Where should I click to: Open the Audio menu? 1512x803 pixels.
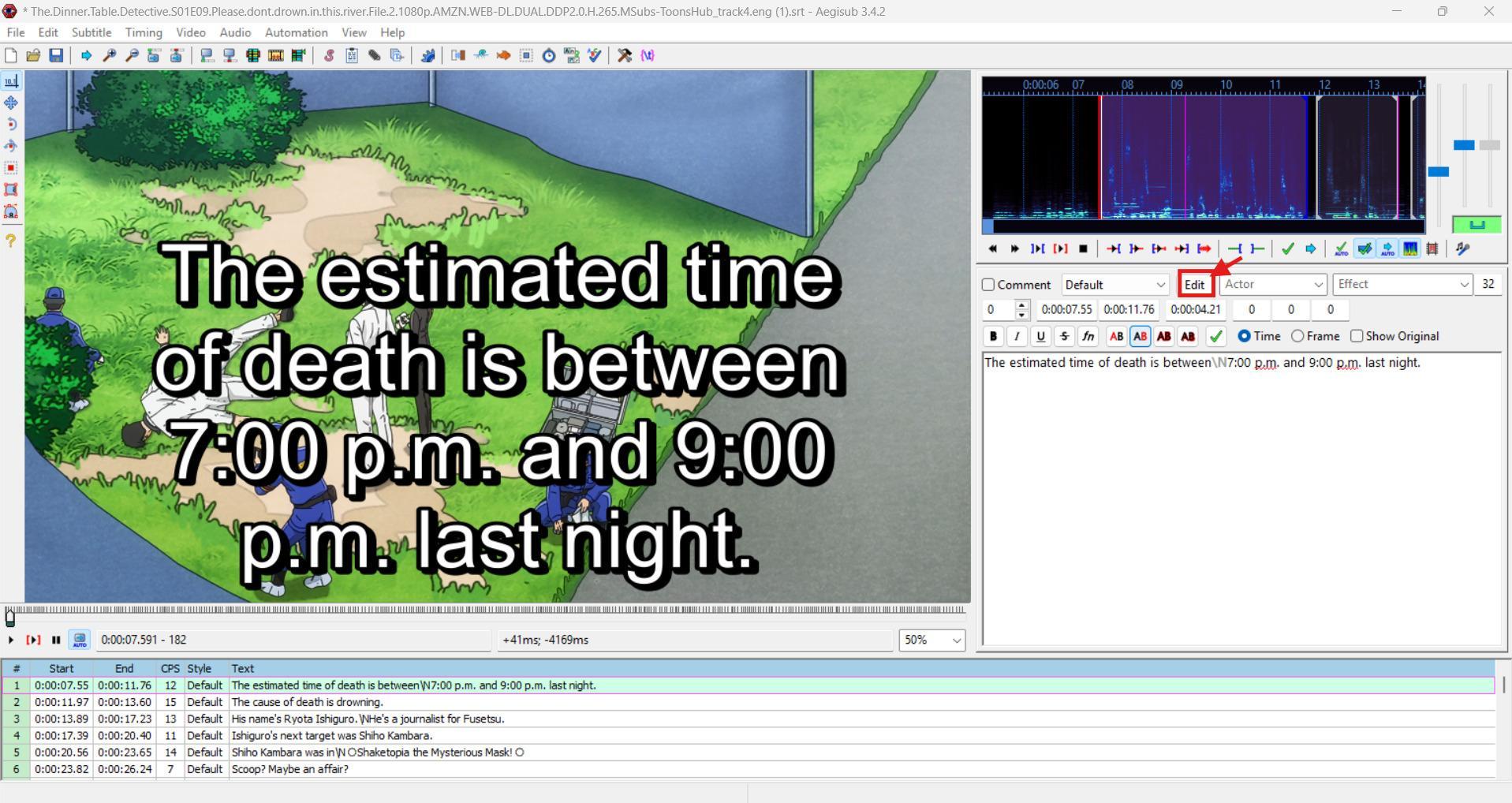235,32
